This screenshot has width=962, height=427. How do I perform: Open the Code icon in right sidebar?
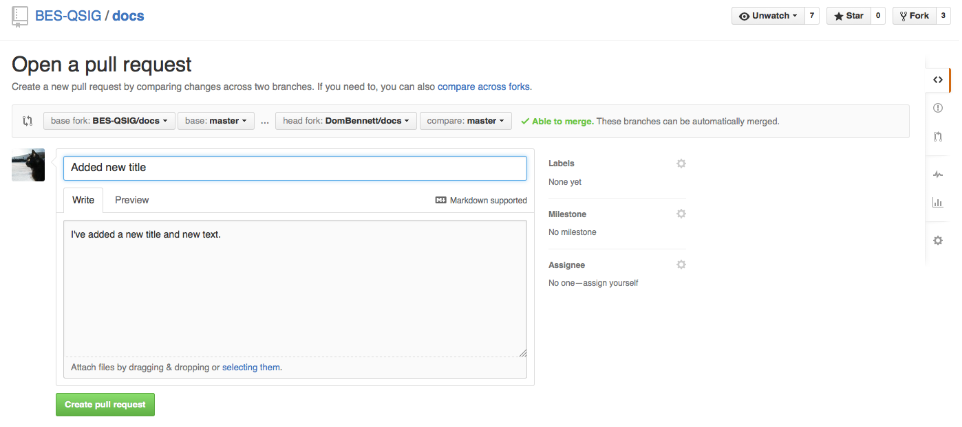(x=937, y=80)
